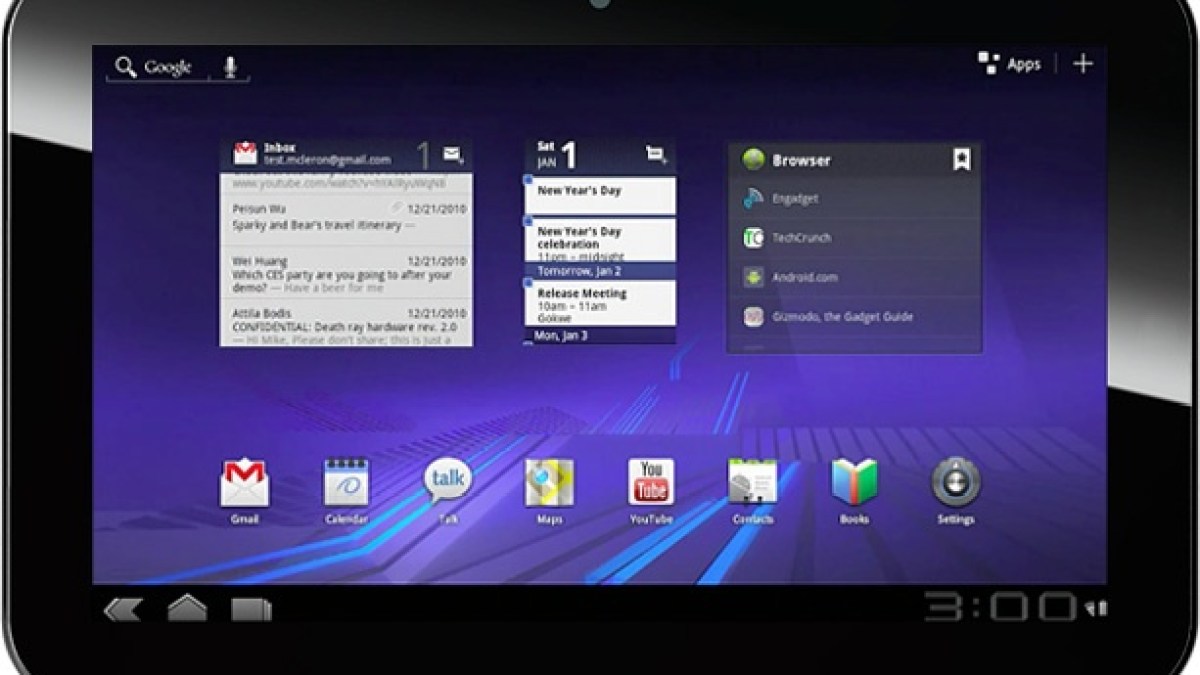This screenshot has width=1200, height=675.
Task: Compose new email in Gmail widget
Action: 453,154
